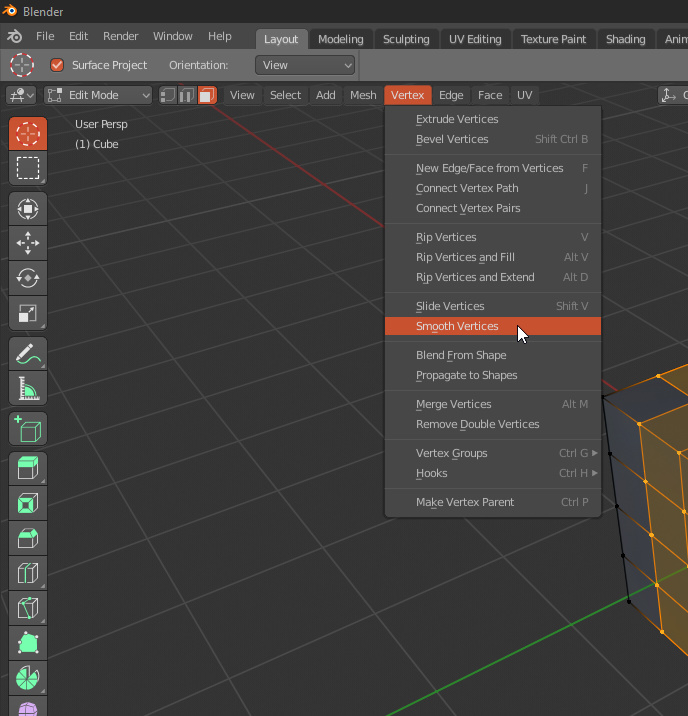Screen dimensions: 688x716
Task: Switch to the Modeling workspace tab
Action: (341, 39)
